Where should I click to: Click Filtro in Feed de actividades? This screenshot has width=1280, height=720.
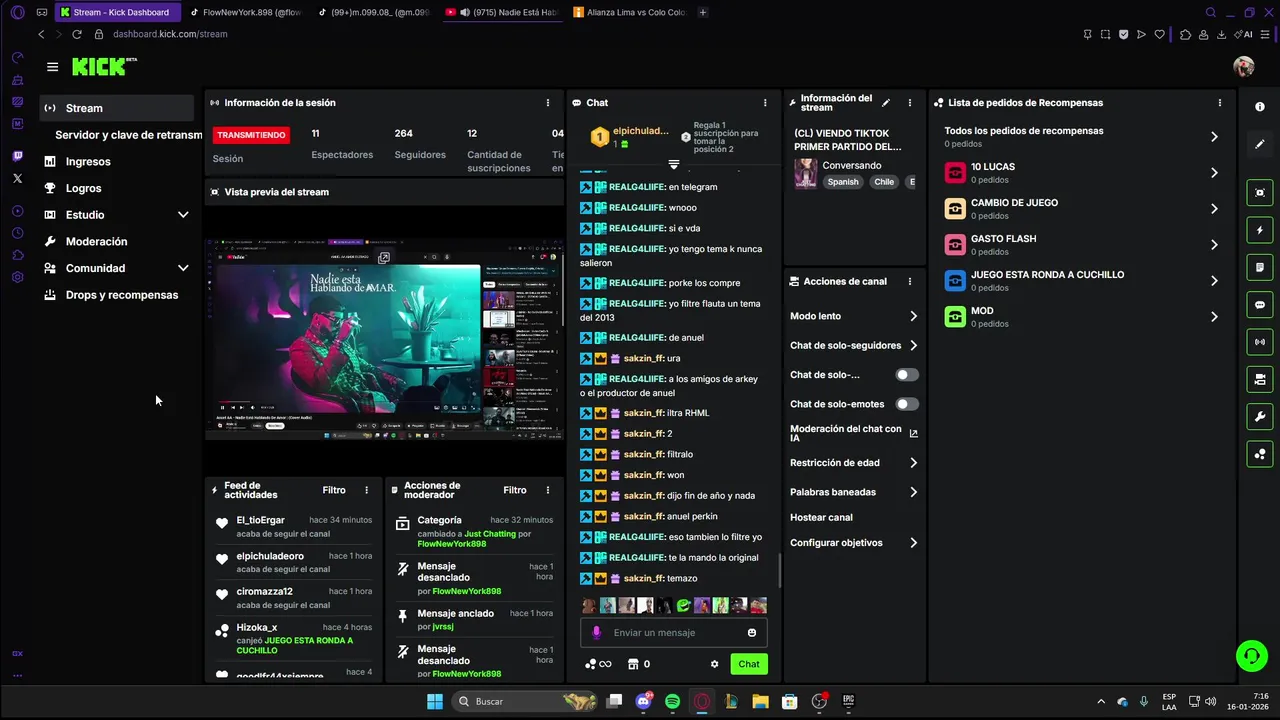(x=334, y=491)
